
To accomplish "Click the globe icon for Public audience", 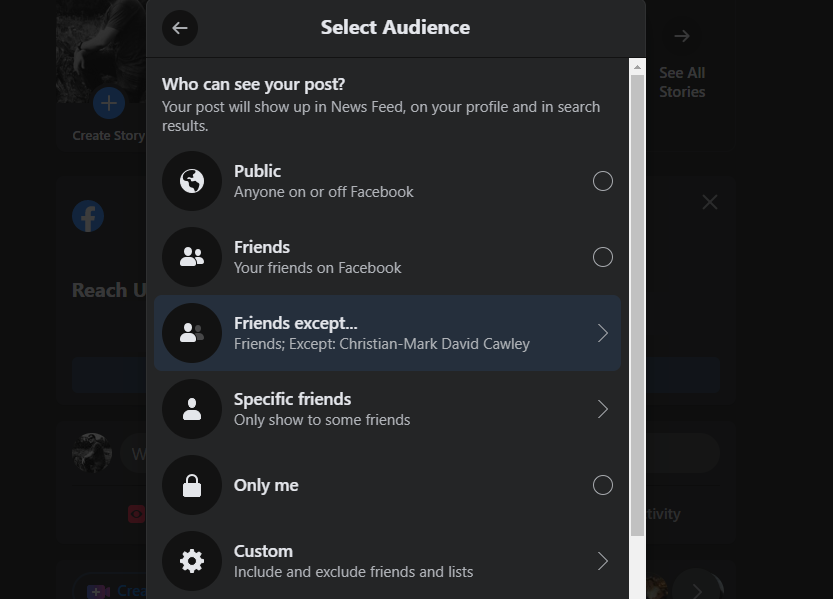I will coord(191,181).
